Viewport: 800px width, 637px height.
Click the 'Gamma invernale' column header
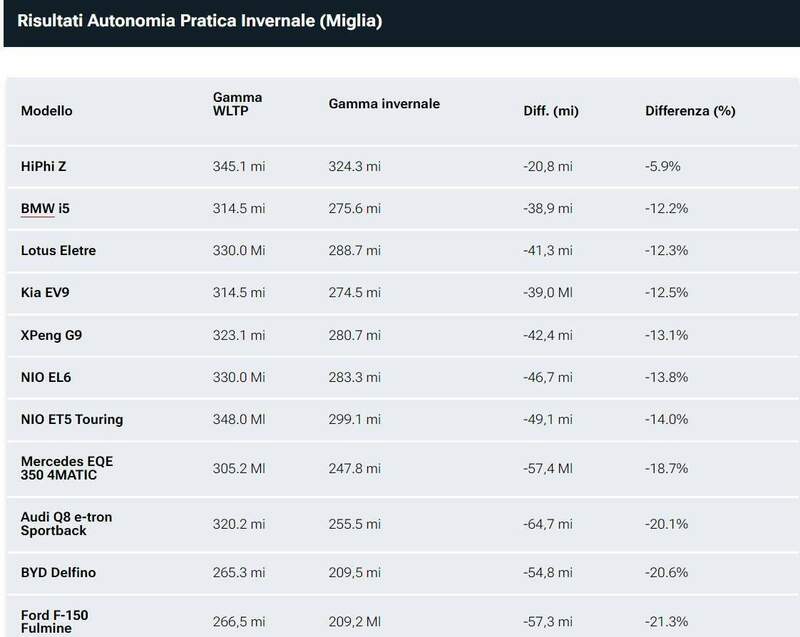(x=384, y=104)
